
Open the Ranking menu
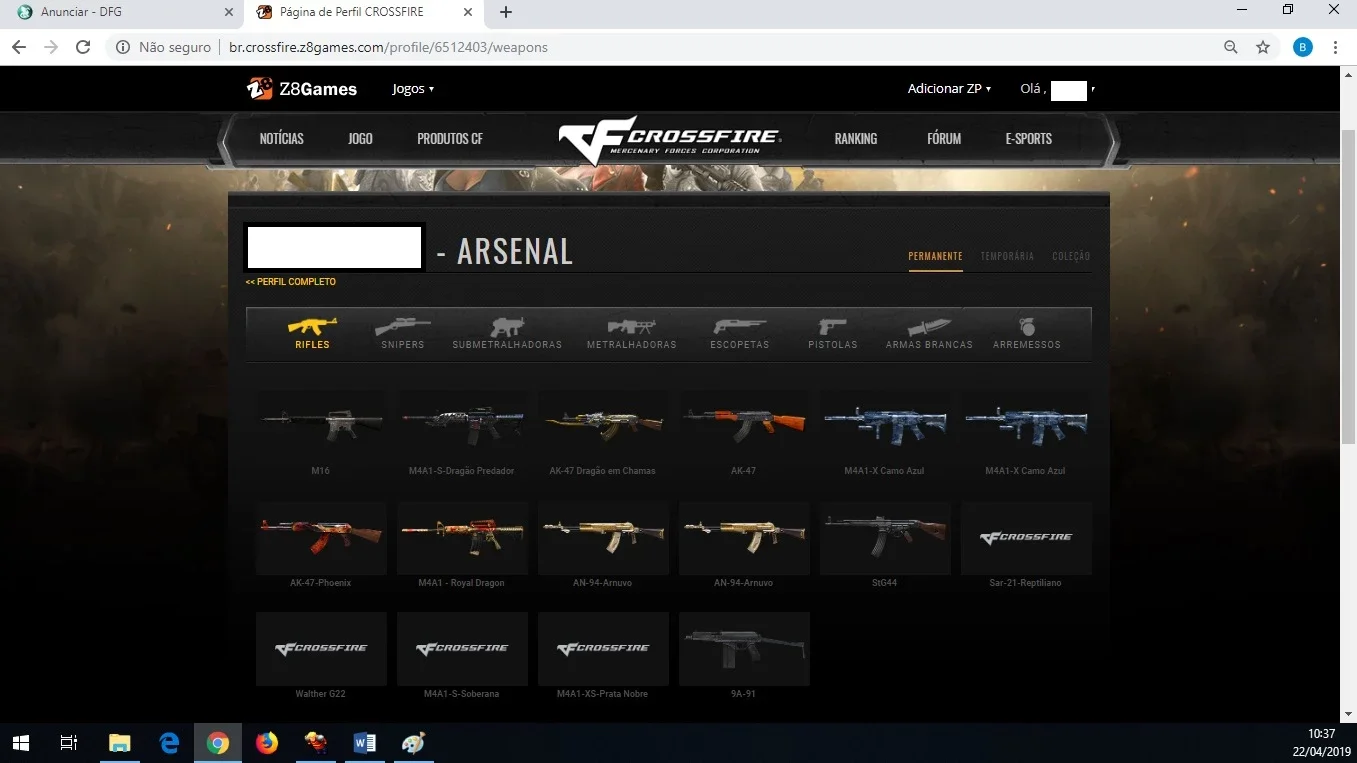coord(856,139)
